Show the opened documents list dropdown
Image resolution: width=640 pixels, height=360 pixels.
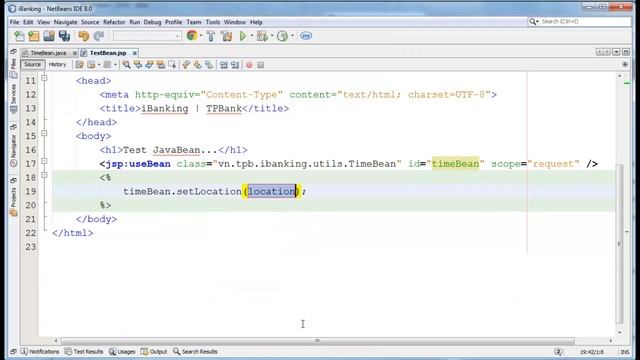pyautogui.click(x=616, y=52)
